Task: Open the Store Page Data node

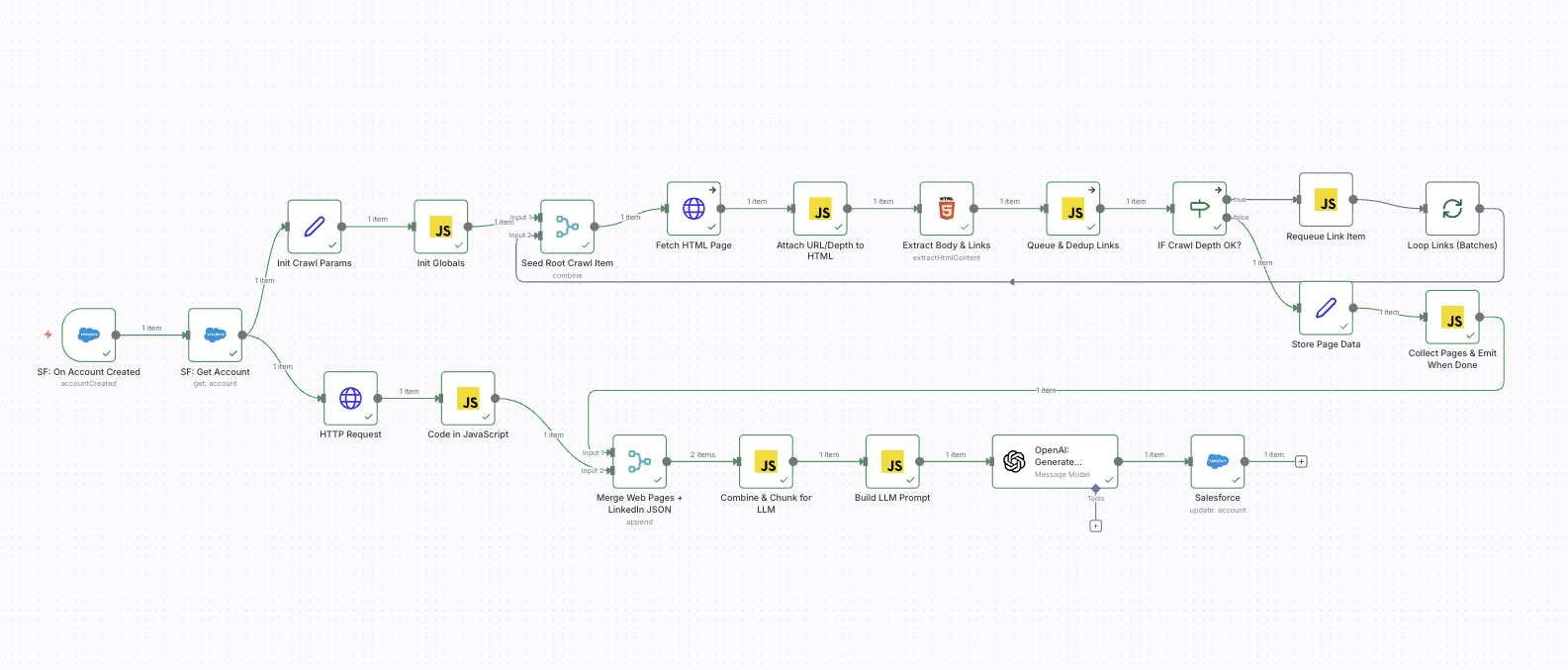Action: pyautogui.click(x=1326, y=308)
